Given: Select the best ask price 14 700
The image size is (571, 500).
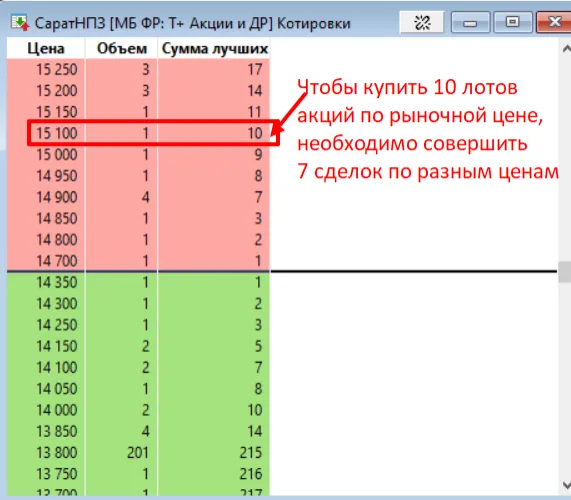Looking at the screenshot, I should click(x=57, y=261).
